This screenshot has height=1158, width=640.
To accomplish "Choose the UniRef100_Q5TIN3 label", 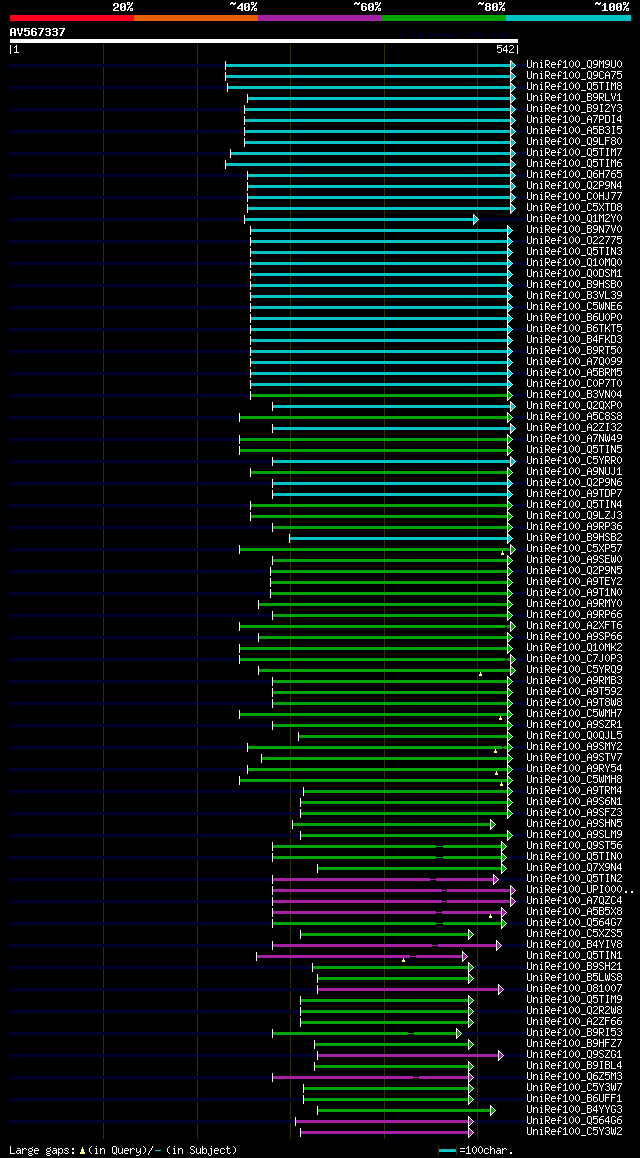I will 574,252.
